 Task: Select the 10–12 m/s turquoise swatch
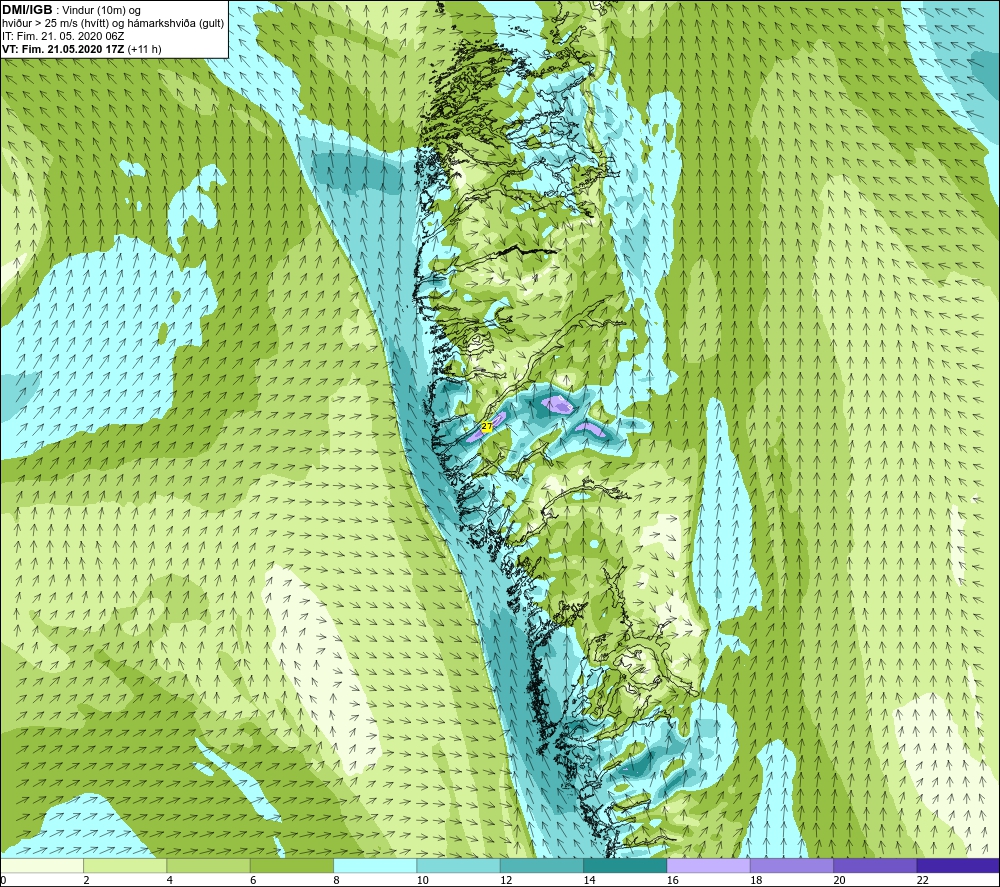(x=458, y=865)
